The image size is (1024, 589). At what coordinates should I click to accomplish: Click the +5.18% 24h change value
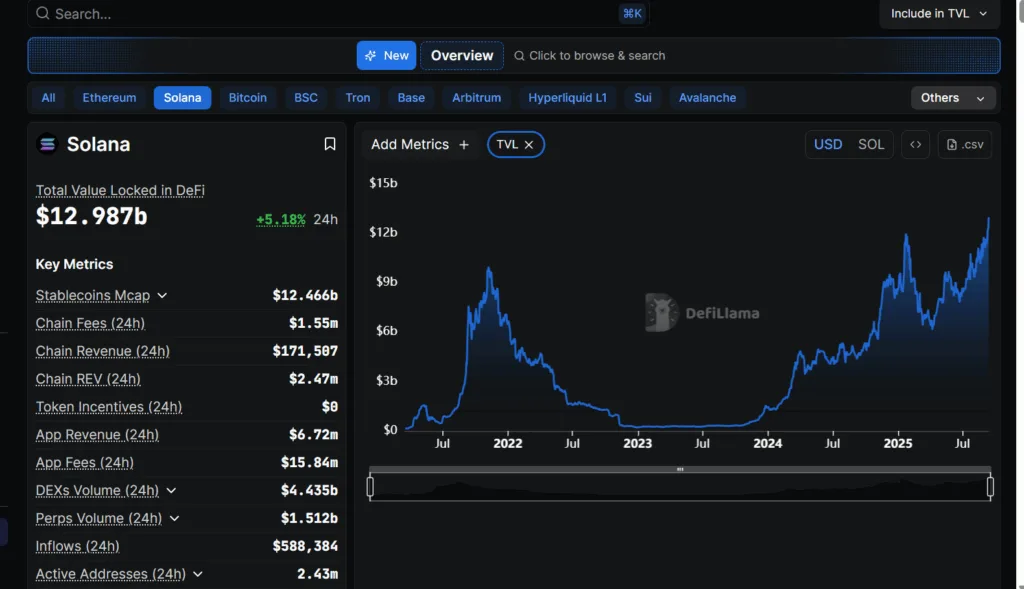pyautogui.click(x=281, y=219)
